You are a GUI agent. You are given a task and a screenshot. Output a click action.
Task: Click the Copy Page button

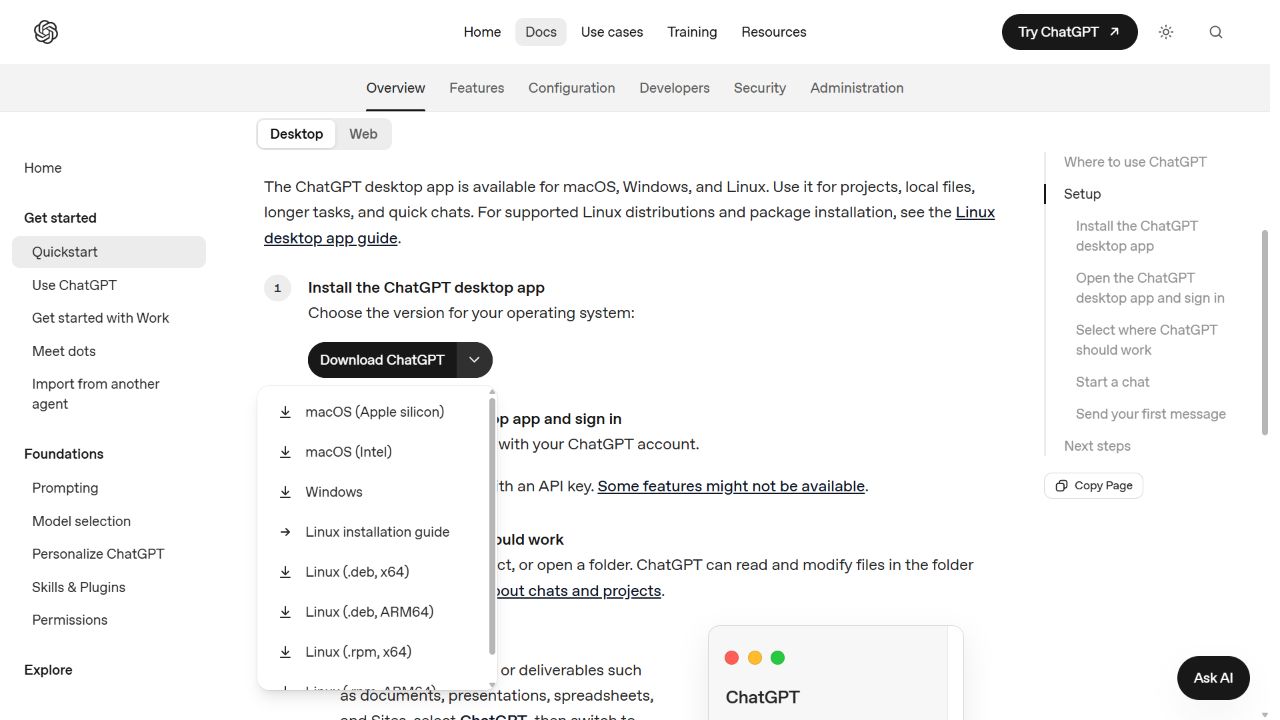tap(1093, 486)
